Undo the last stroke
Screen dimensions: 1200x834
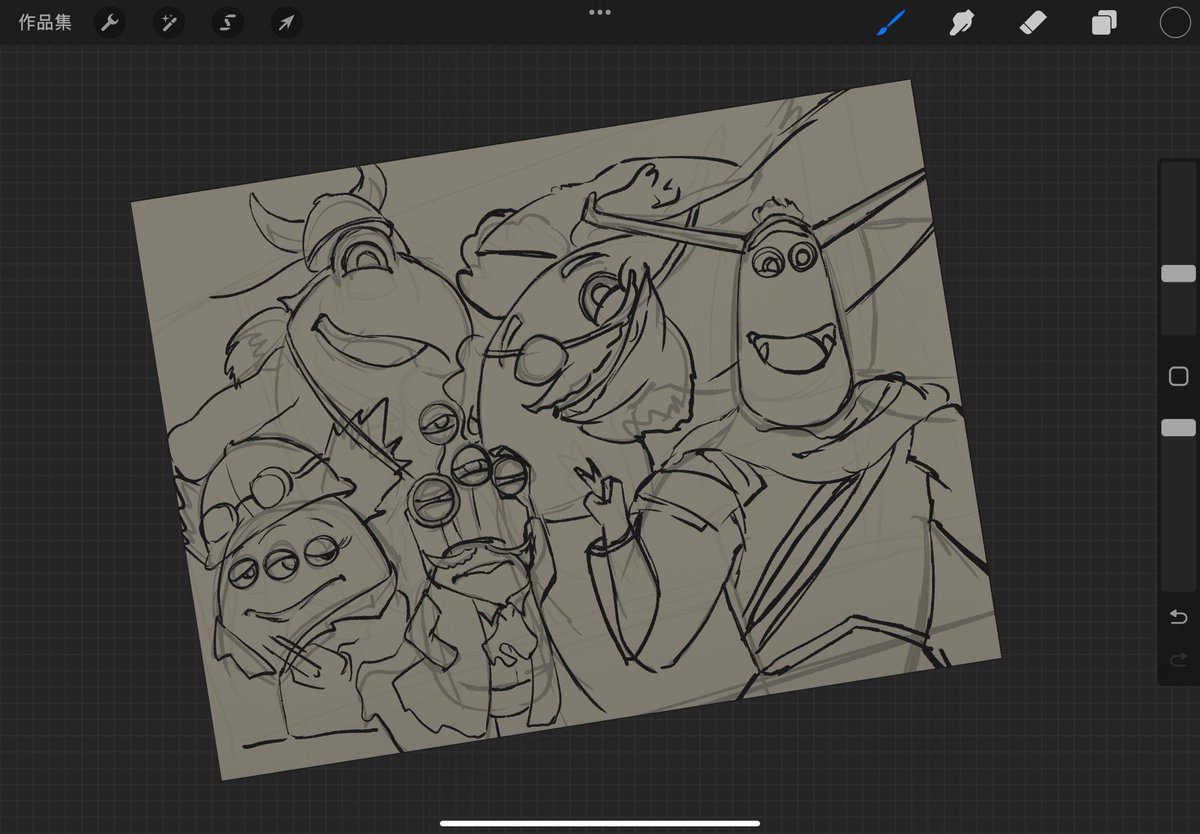tap(1178, 617)
